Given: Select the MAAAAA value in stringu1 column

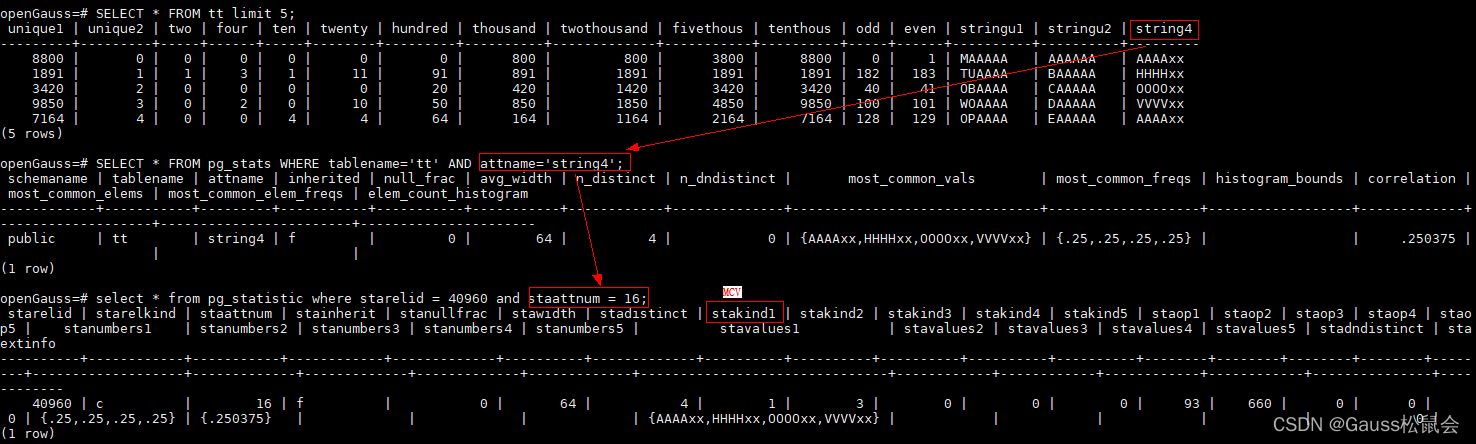Looking at the screenshot, I should pyautogui.click(x=983, y=59).
